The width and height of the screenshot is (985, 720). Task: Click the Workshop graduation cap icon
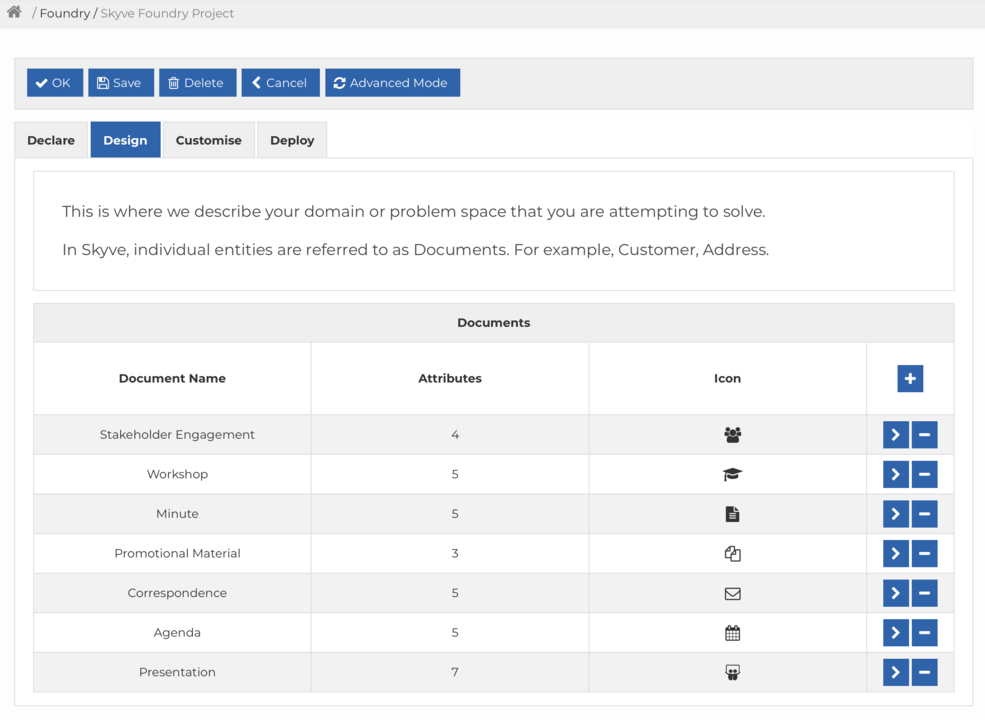point(732,474)
